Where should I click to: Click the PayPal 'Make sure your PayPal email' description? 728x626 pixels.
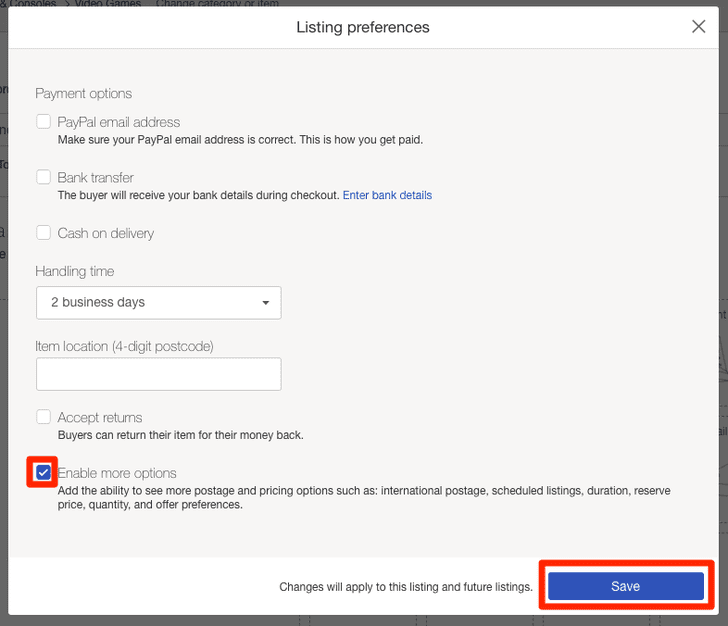[240, 140]
